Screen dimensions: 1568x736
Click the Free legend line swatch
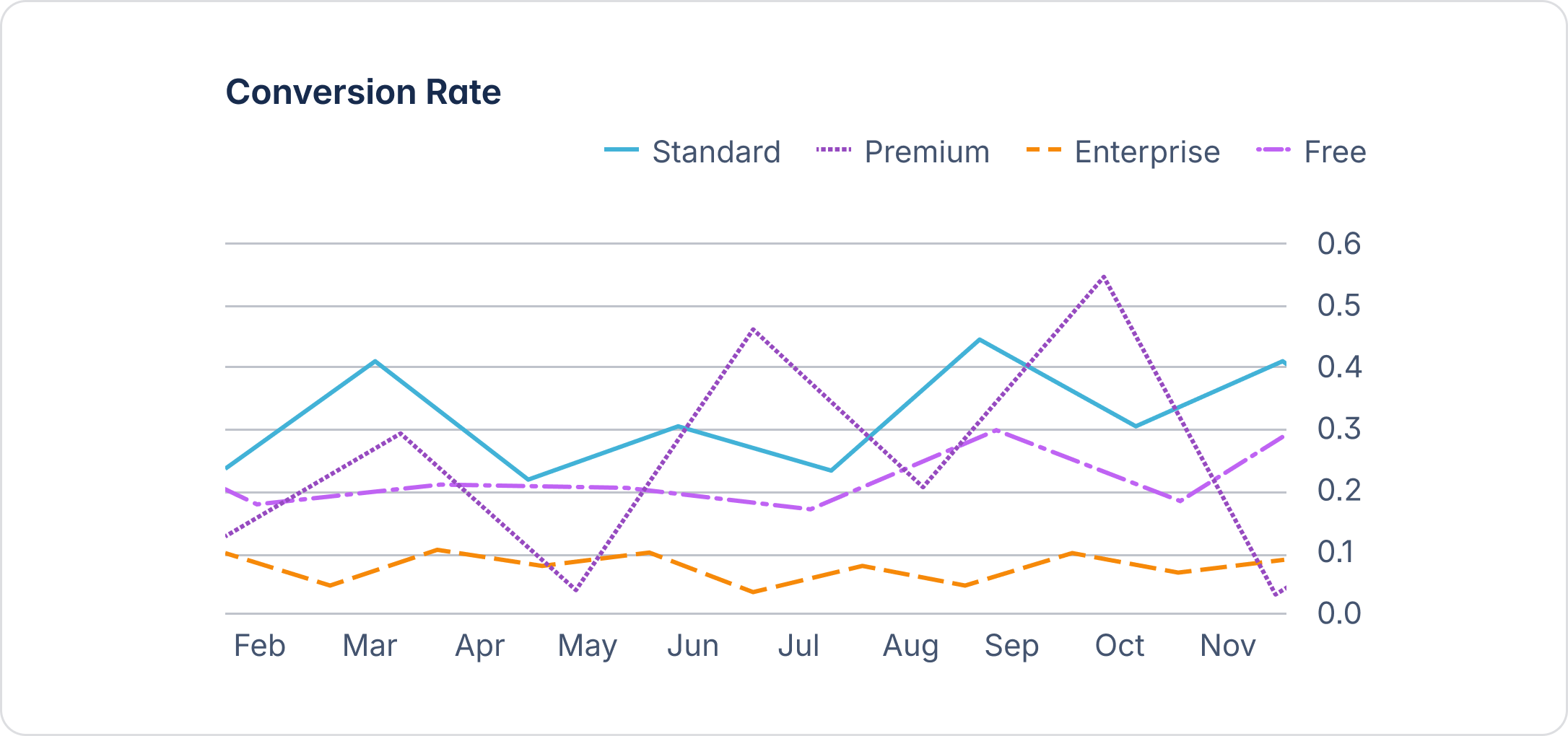tap(1273, 150)
